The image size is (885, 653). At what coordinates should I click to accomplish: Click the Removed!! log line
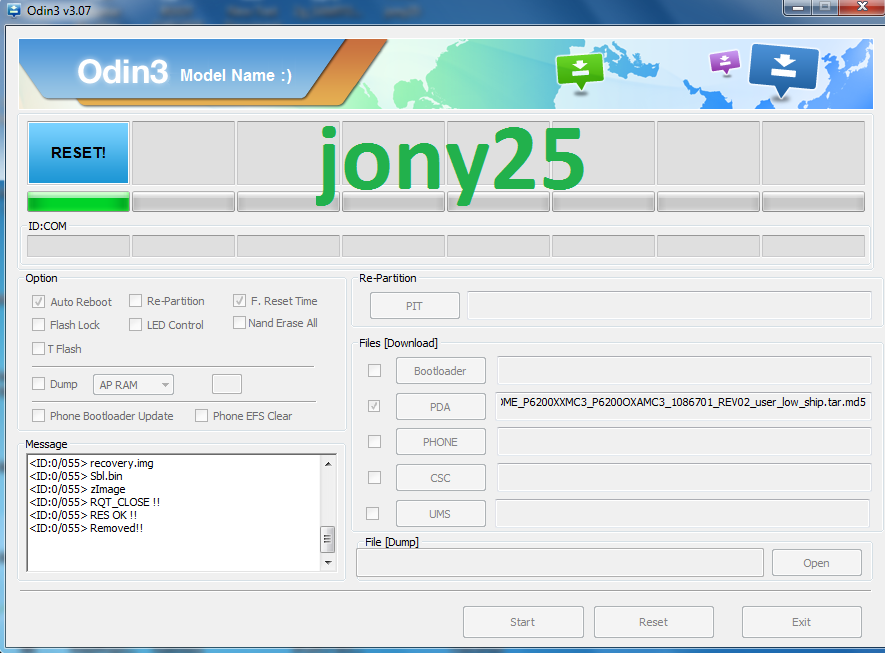(86, 528)
